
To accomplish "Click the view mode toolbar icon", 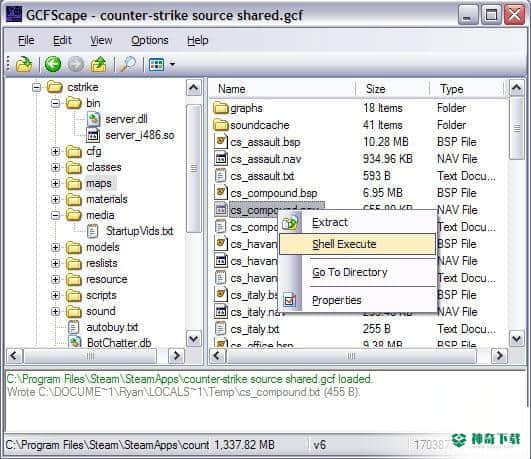I will (x=156, y=64).
